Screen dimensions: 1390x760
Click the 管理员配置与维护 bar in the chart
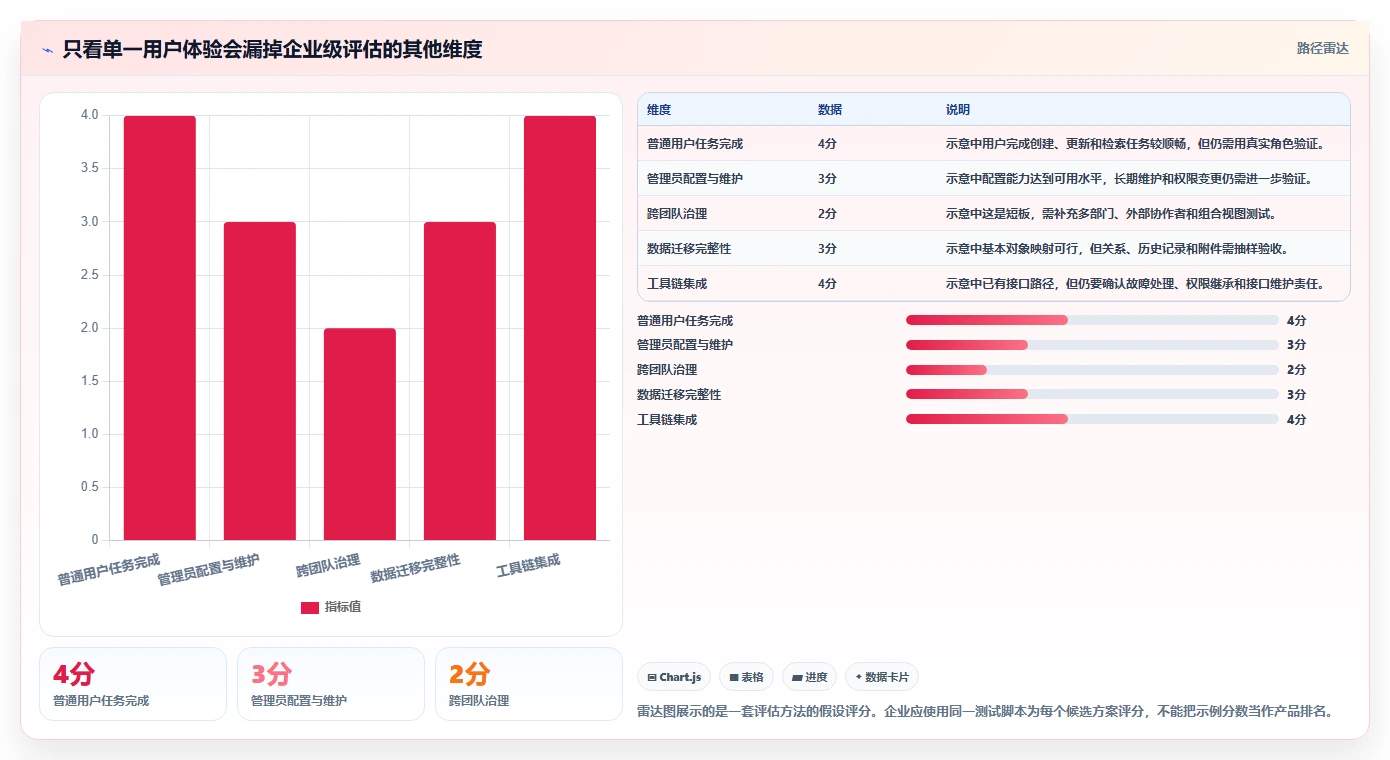coord(260,381)
